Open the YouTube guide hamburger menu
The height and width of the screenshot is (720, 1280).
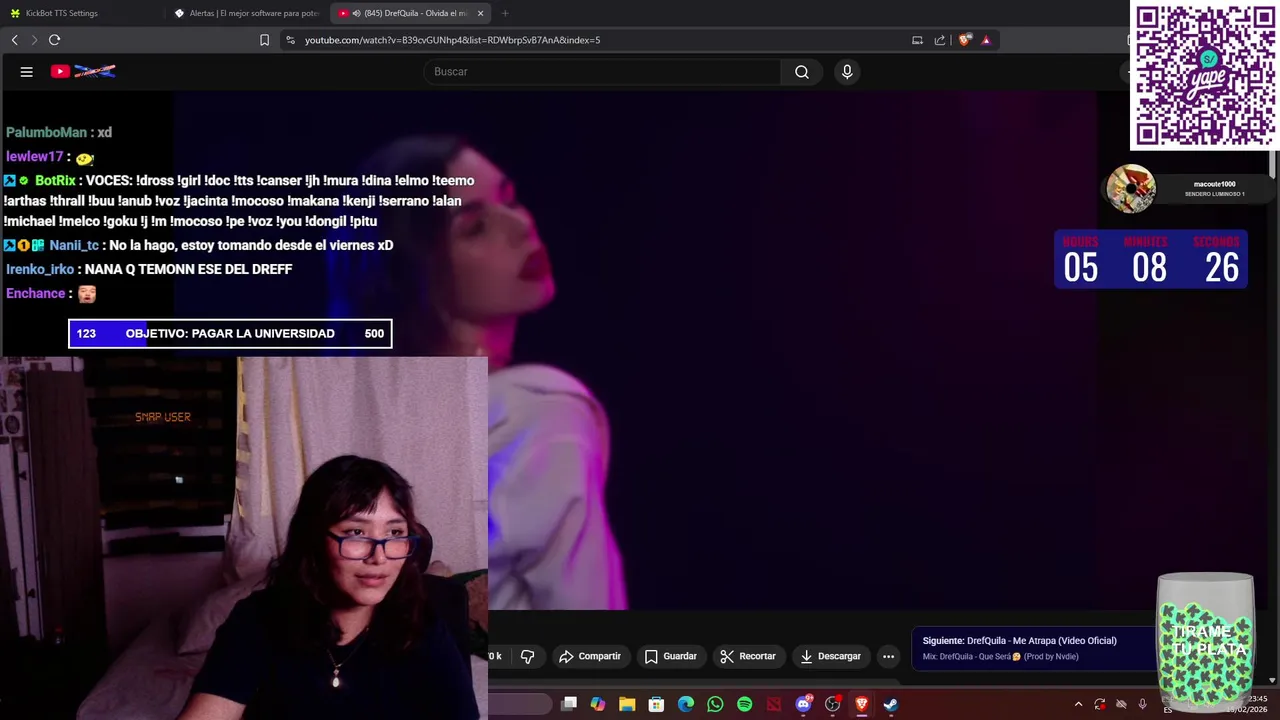pos(27,72)
